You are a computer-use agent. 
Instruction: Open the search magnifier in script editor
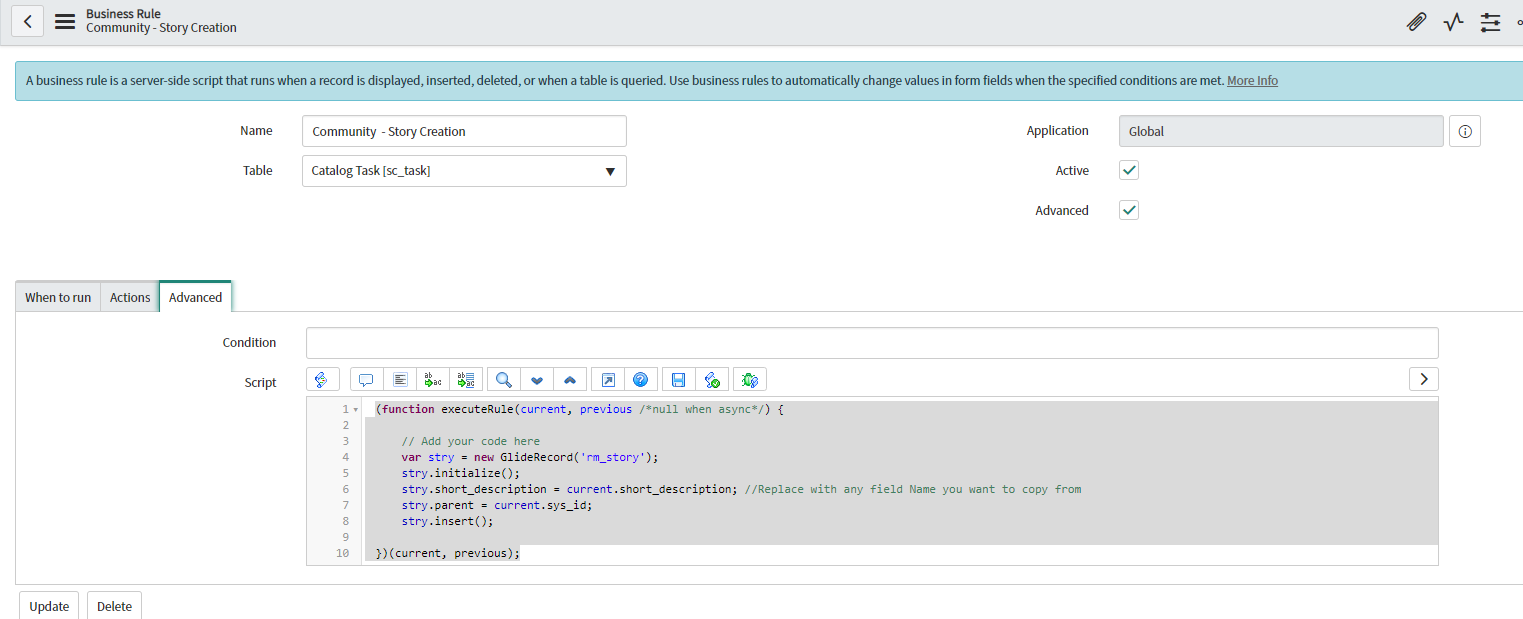[x=504, y=380]
